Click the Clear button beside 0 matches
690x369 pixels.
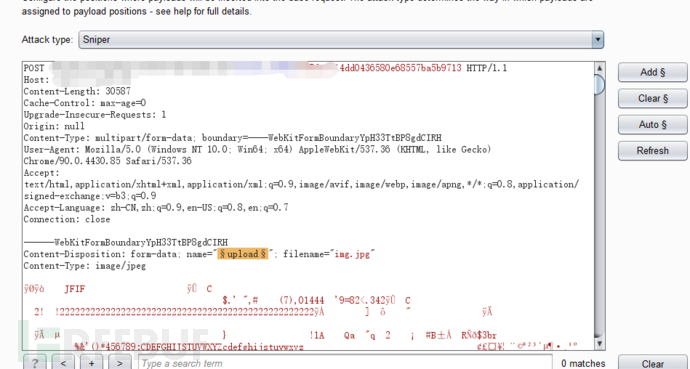(x=653, y=363)
